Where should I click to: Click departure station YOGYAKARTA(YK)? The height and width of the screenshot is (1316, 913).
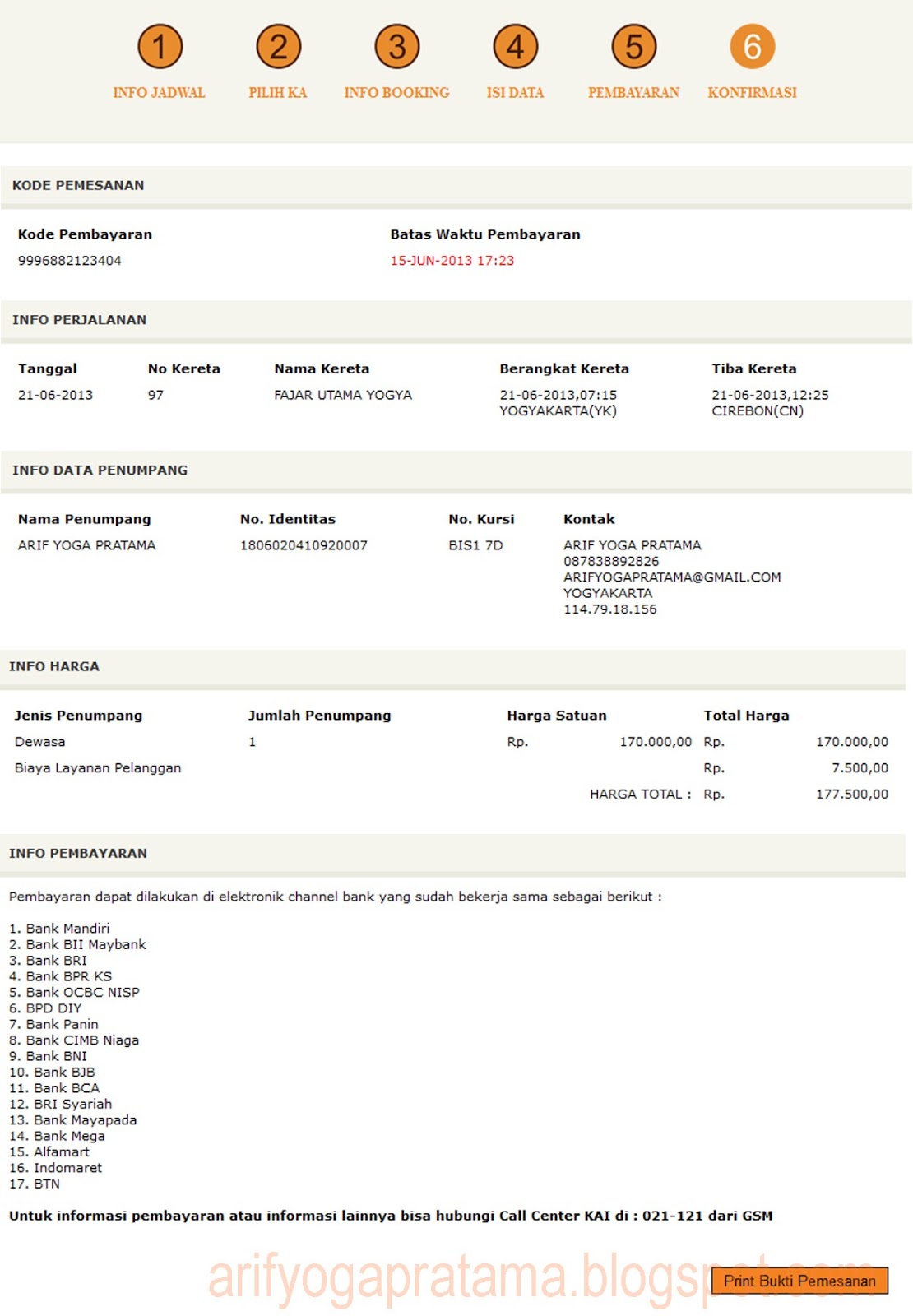coord(558,411)
